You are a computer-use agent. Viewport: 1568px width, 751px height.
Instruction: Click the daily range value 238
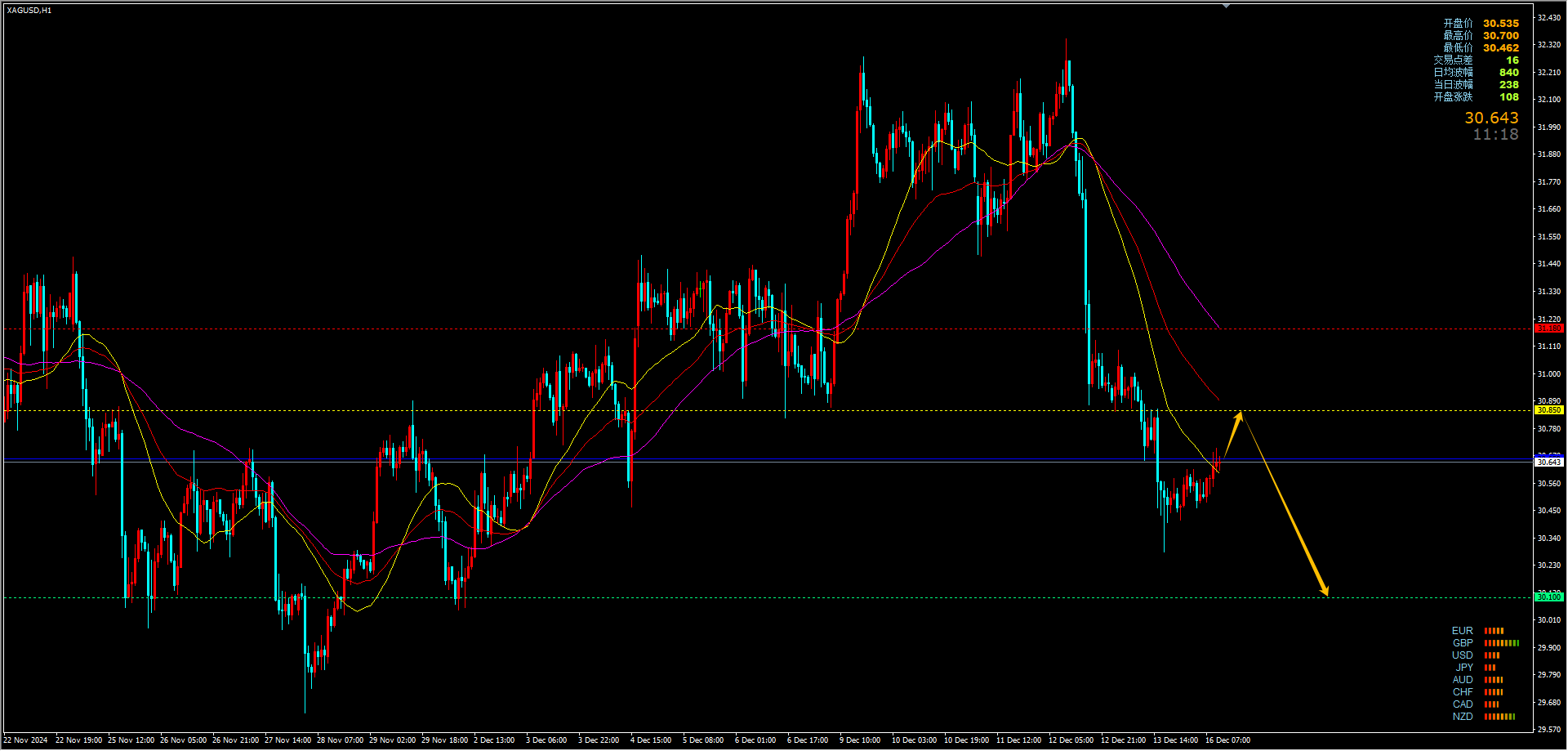pos(1509,85)
